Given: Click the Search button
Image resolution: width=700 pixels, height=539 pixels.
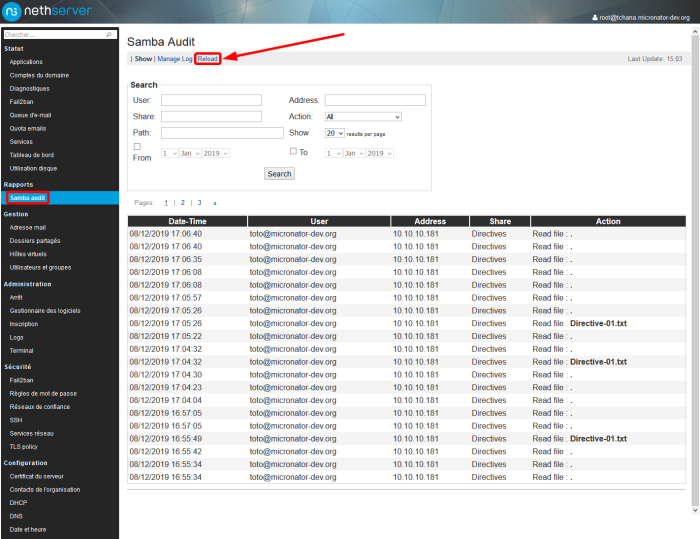Looking at the screenshot, I should point(279,174).
